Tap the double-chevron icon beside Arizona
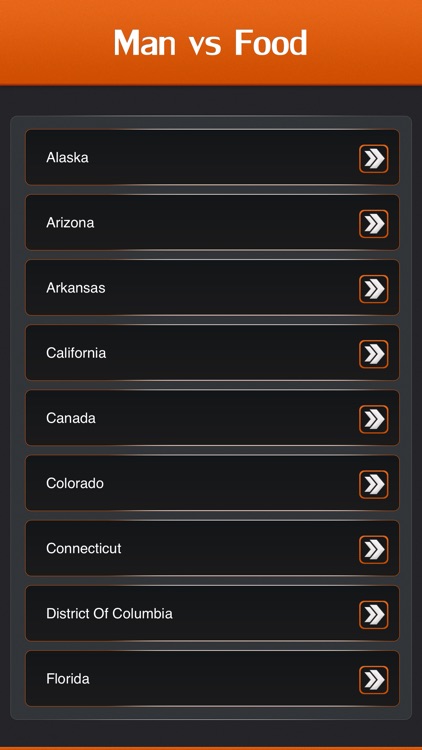Viewport: 422px width, 750px height. click(374, 224)
